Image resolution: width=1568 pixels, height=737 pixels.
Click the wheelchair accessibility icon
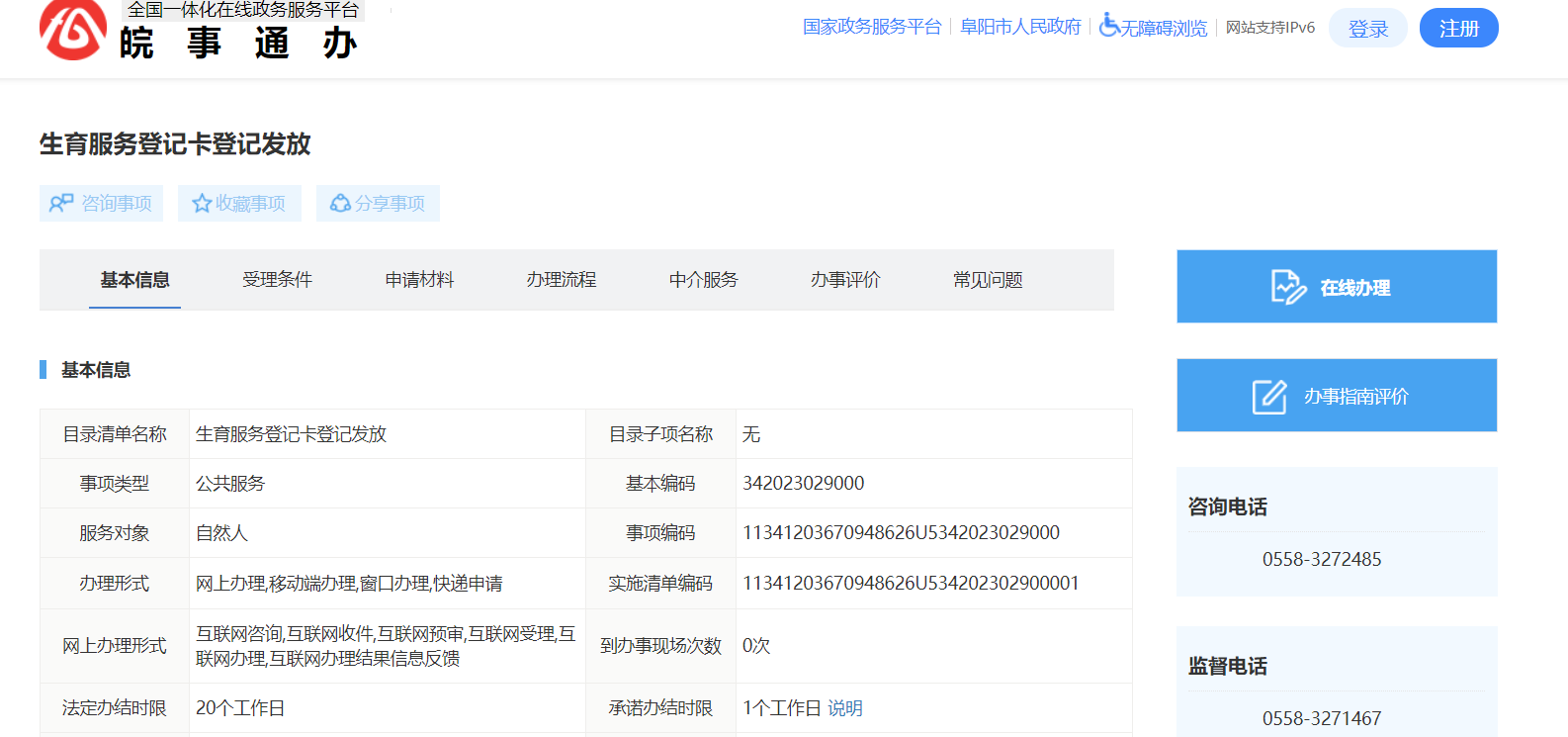(1109, 25)
